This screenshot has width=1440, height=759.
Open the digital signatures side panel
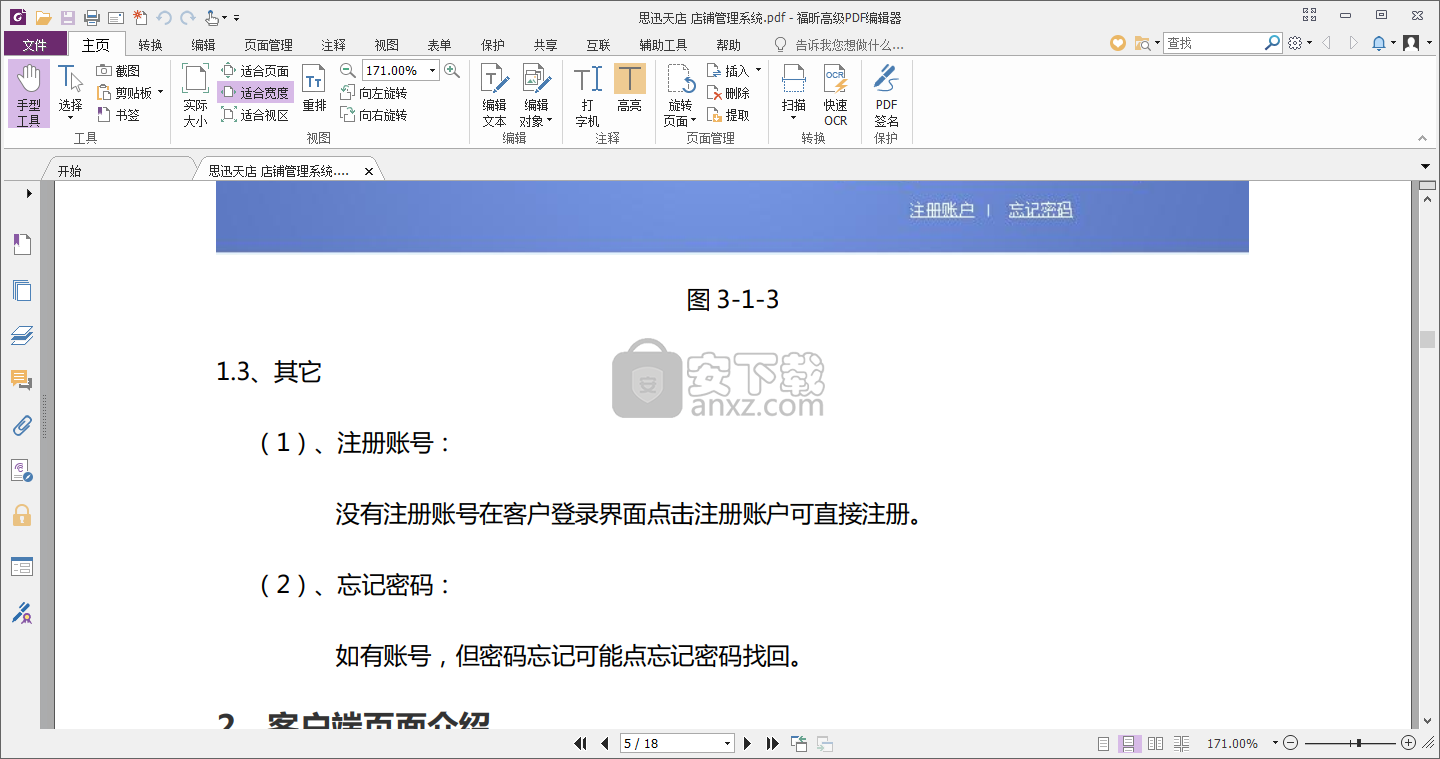[x=22, y=612]
